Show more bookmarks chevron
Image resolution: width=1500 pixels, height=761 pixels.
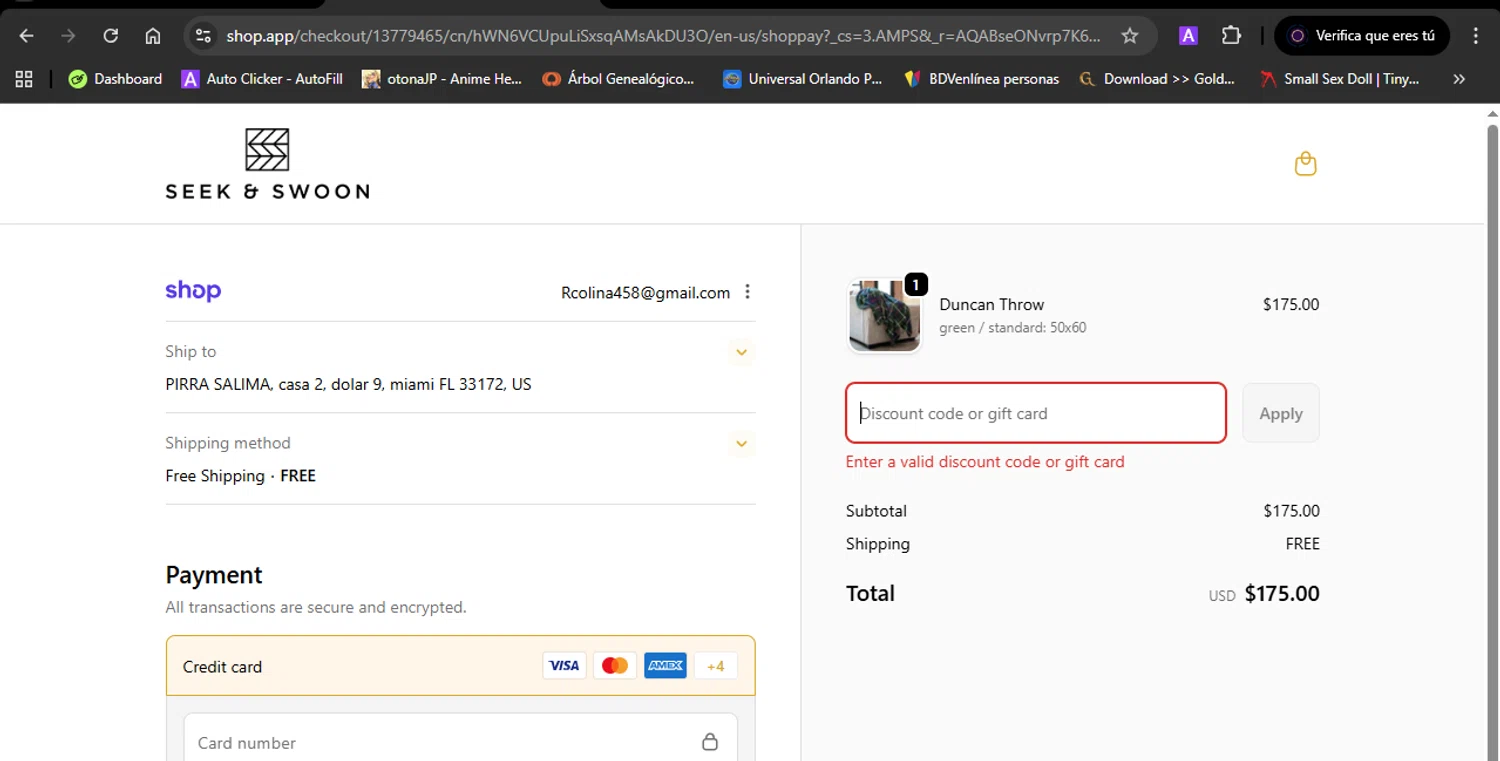point(1459,79)
